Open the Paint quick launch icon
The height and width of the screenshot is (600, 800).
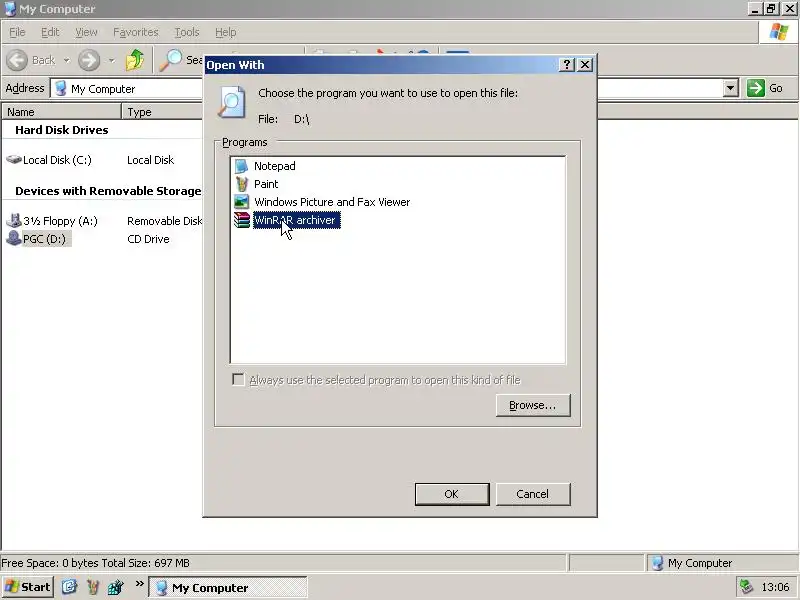[x=93, y=587]
